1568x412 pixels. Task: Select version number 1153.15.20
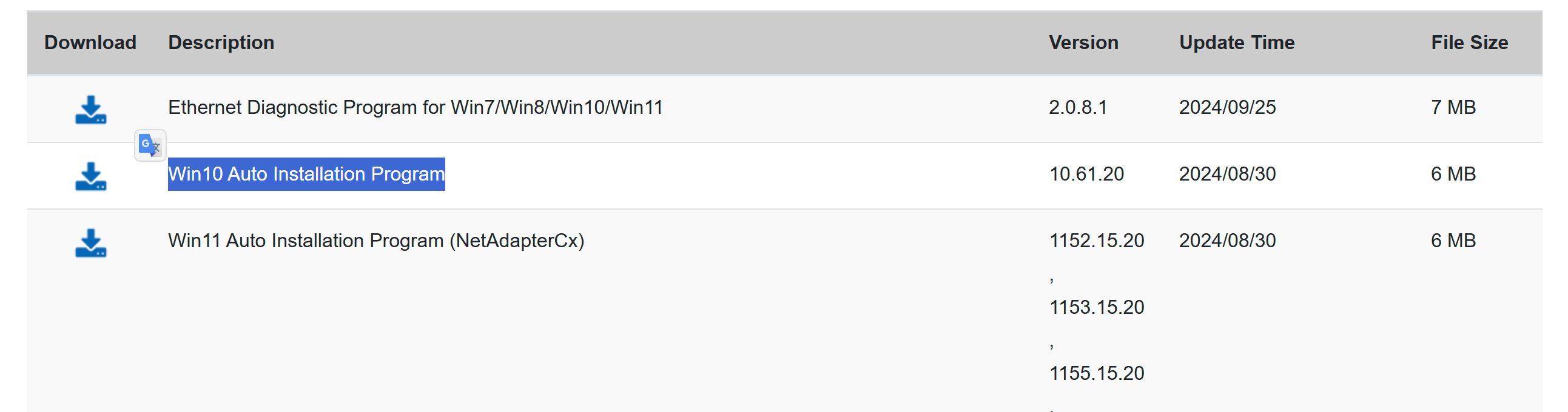click(x=1097, y=307)
